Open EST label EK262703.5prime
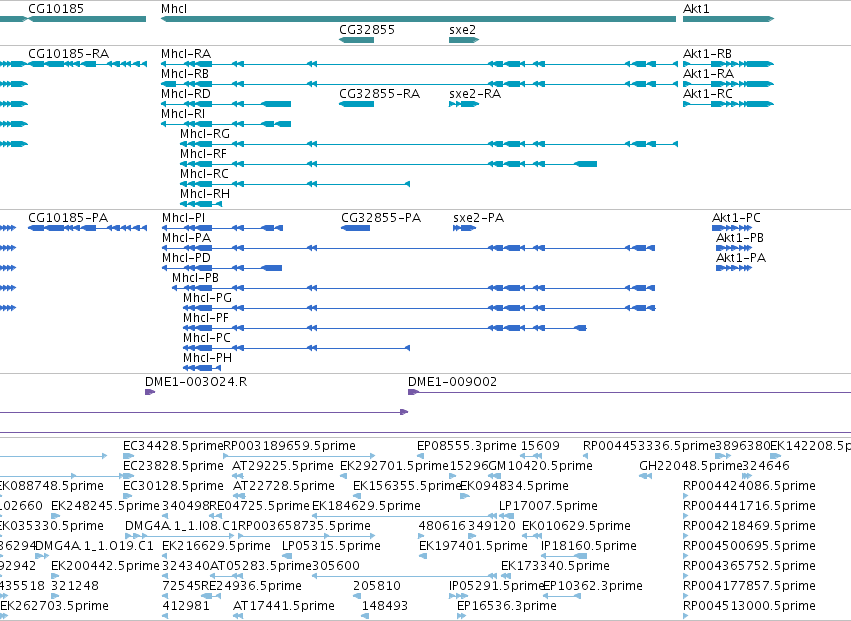The image size is (851, 621). pos(54,606)
